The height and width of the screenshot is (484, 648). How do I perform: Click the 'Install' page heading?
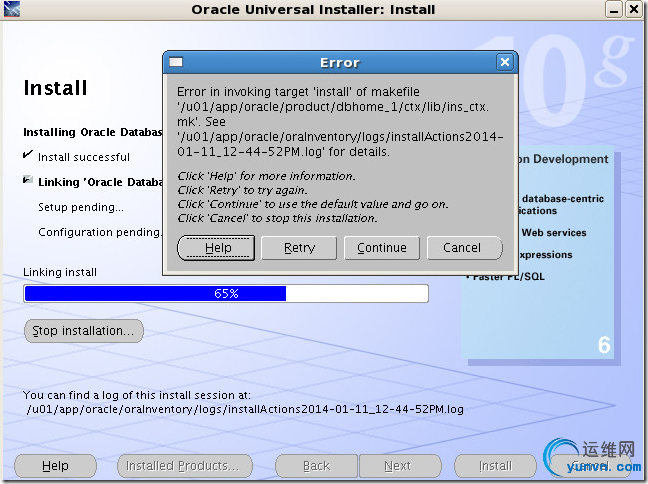pos(55,88)
